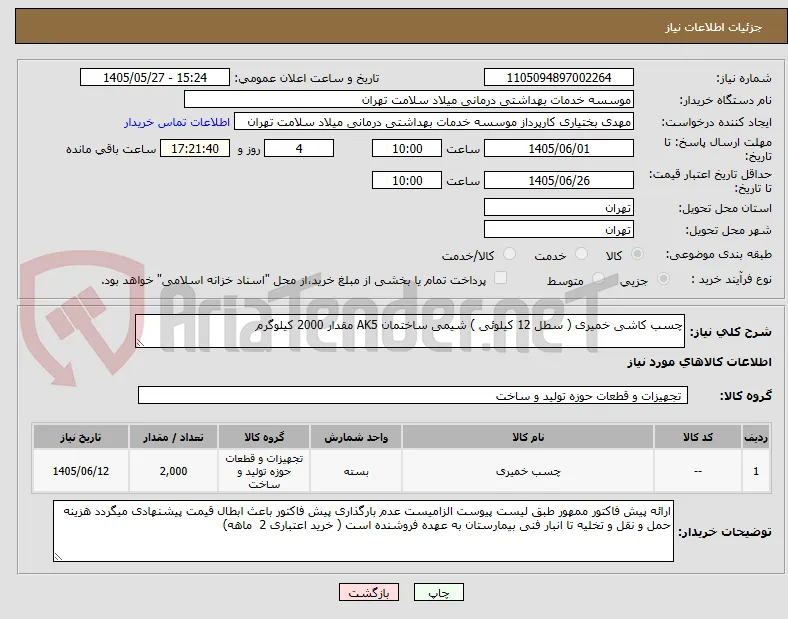Click the general description text area
Viewport: 788px width, 619px height.
coord(410,331)
